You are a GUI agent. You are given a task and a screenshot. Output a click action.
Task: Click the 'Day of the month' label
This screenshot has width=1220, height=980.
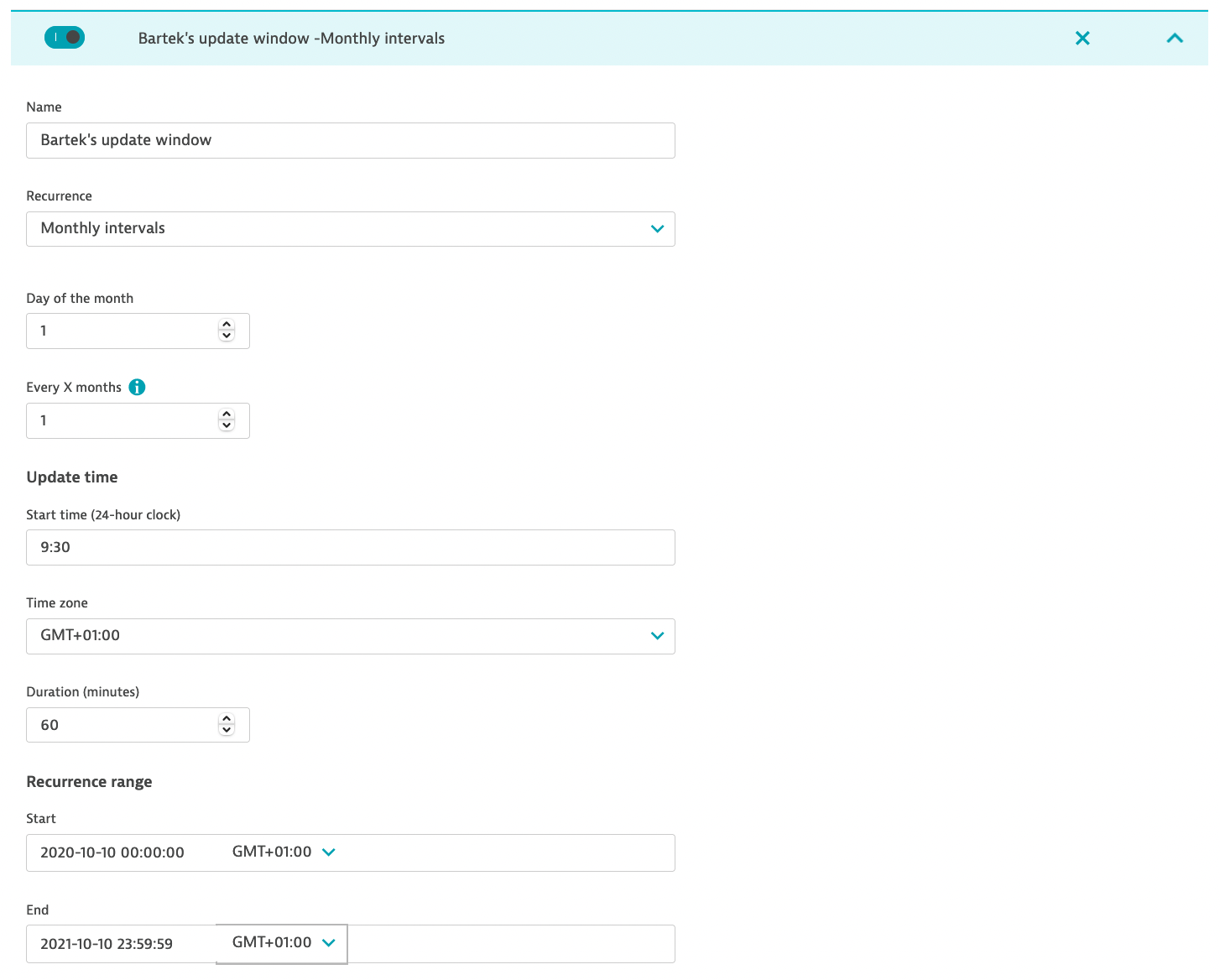(80, 299)
